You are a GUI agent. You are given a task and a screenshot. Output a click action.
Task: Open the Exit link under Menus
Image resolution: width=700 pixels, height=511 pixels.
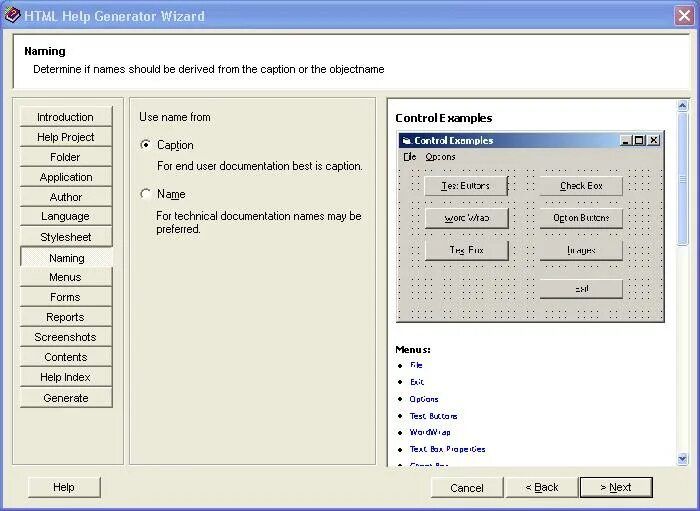coord(417,382)
